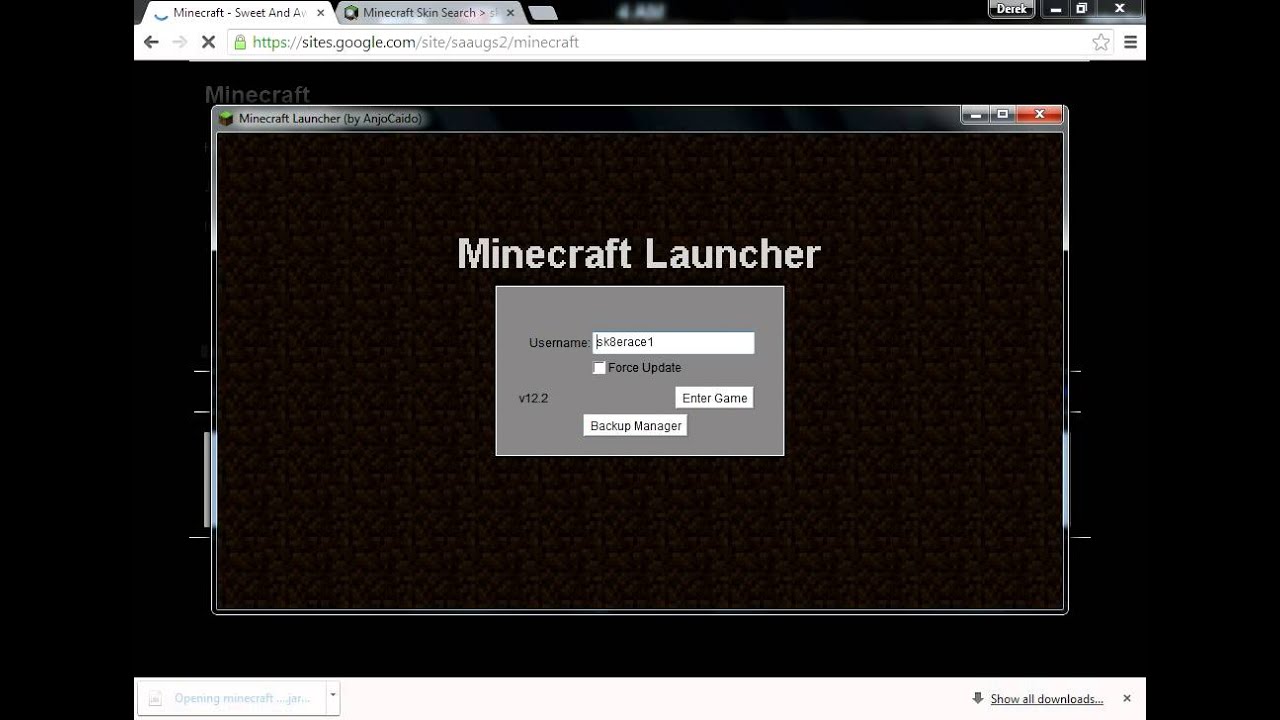1280x720 pixels.
Task: Click the Enter Game button
Action: 714,398
